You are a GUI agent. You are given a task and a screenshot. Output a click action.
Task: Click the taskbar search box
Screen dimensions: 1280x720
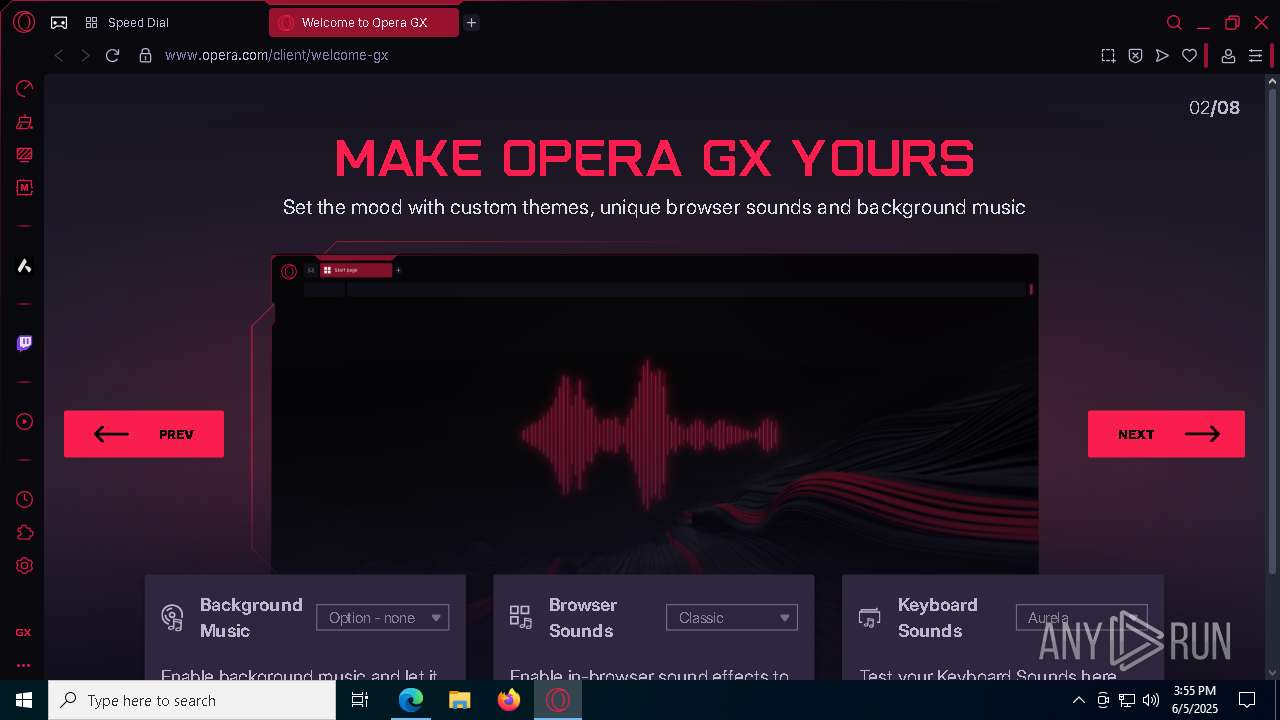pyautogui.click(x=192, y=700)
